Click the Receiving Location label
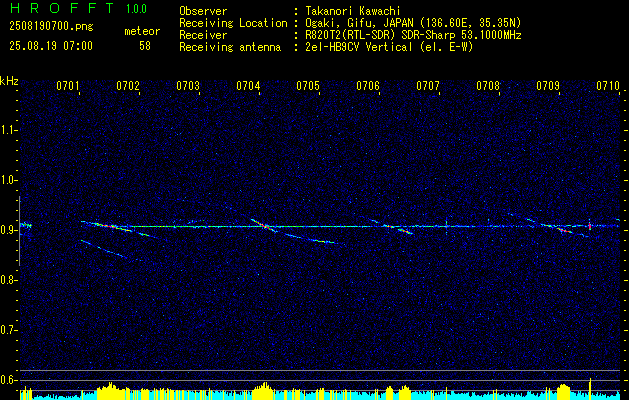This screenshot has width=629, height=400. pos(233,23)
